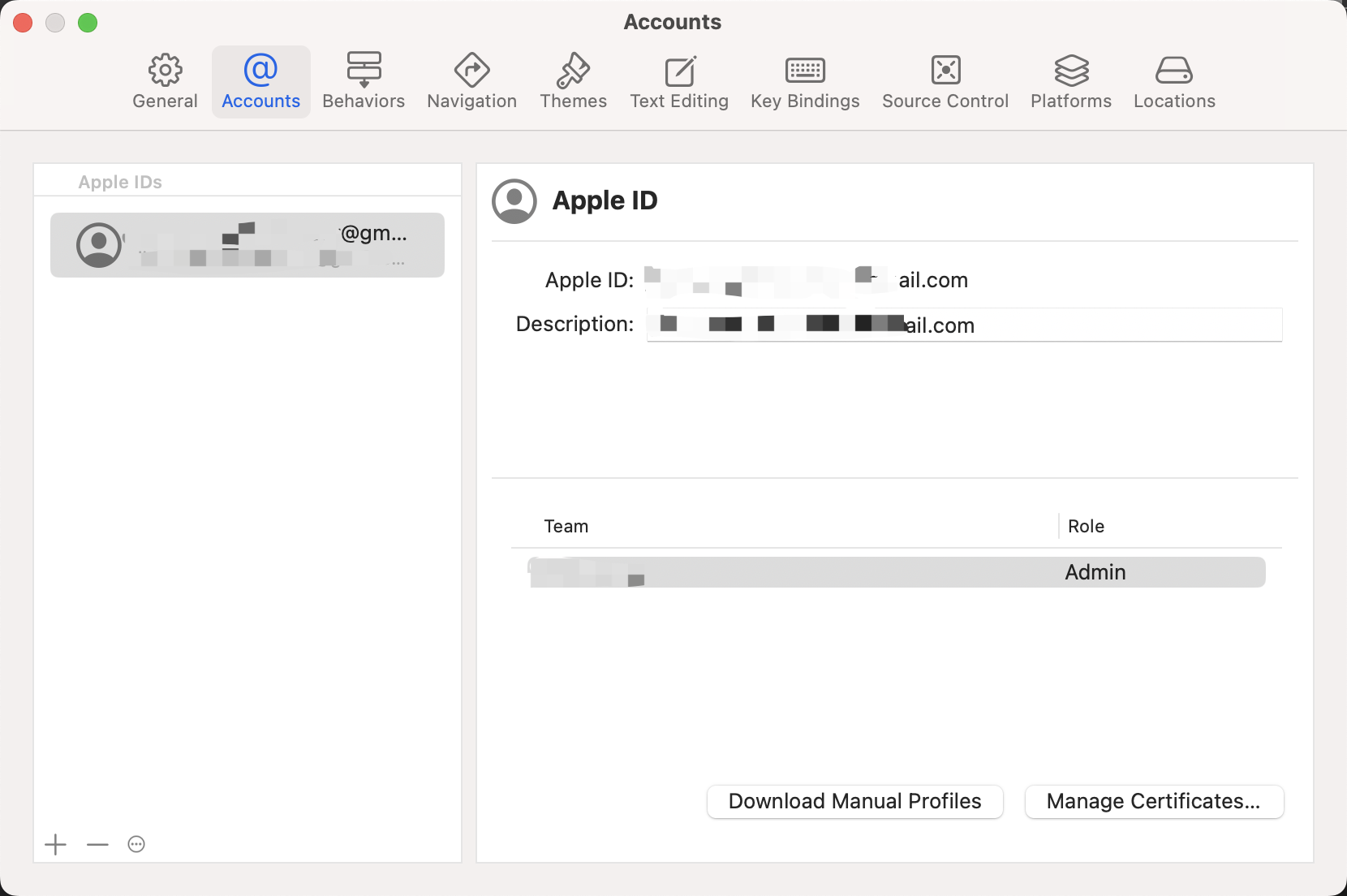Open Manage Certificates dialog
Image resolution: width=1347 pixels, height=896 pixels.
1154,802
